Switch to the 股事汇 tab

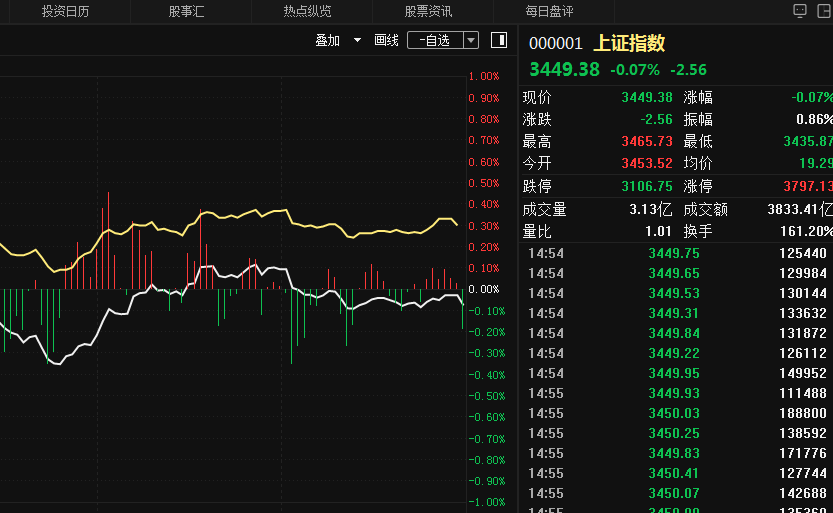186,11
